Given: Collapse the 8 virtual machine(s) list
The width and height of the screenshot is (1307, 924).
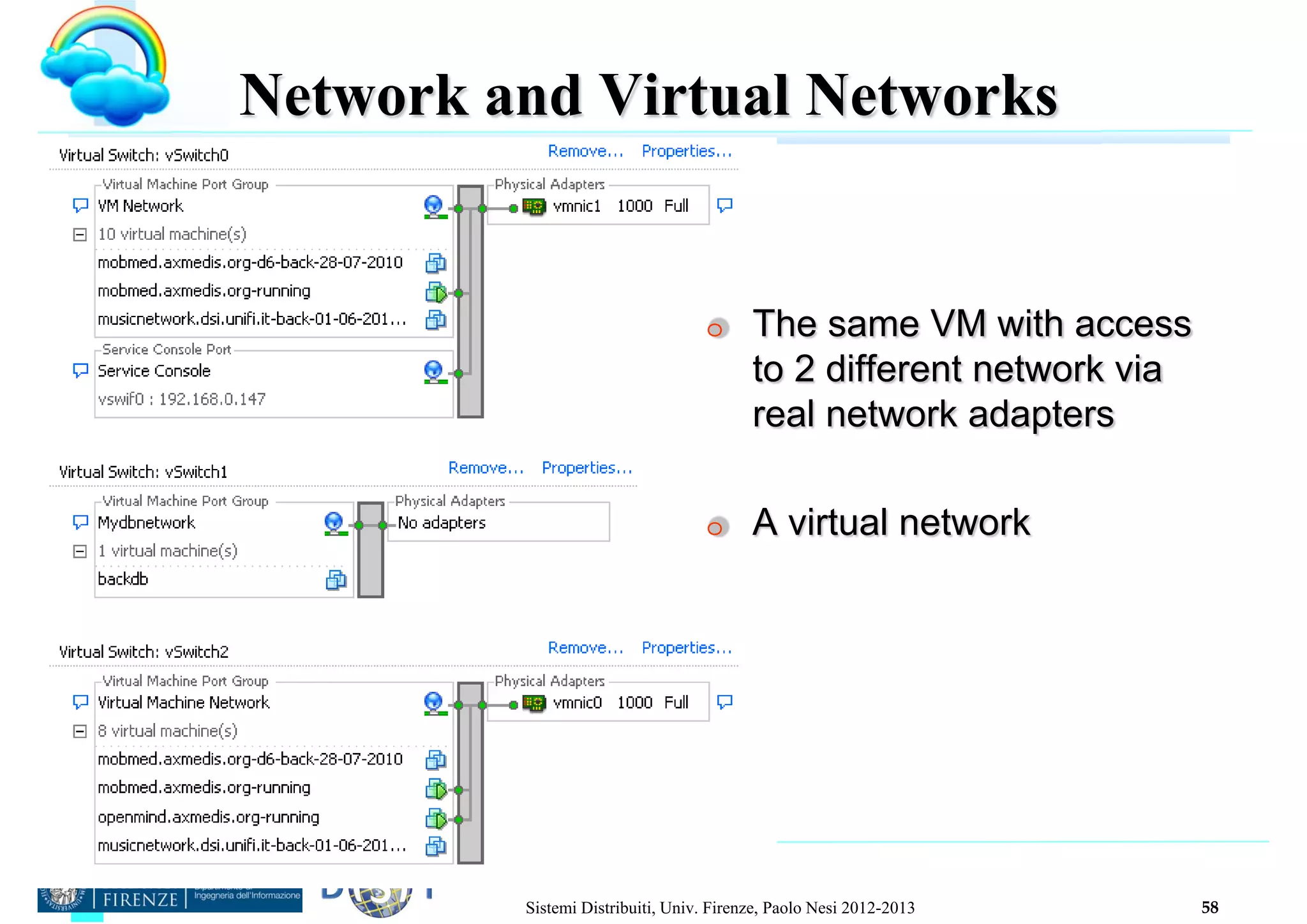Looking at the screenshot, I should point(80,731).
